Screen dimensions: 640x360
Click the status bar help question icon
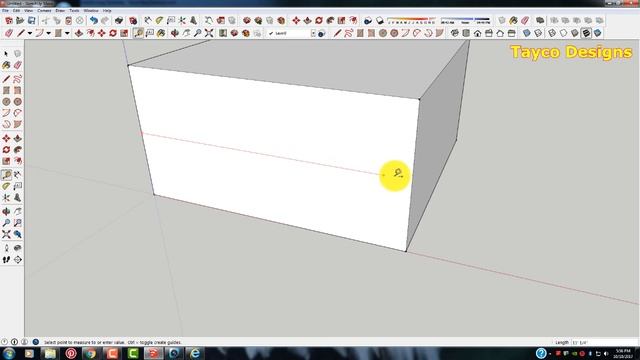36,342
